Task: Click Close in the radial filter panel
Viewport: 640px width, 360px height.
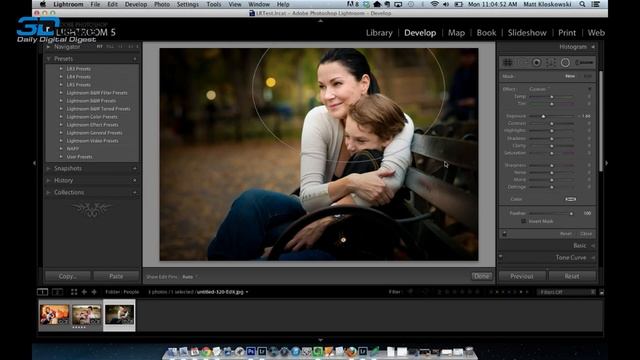Action: (586, 234)
